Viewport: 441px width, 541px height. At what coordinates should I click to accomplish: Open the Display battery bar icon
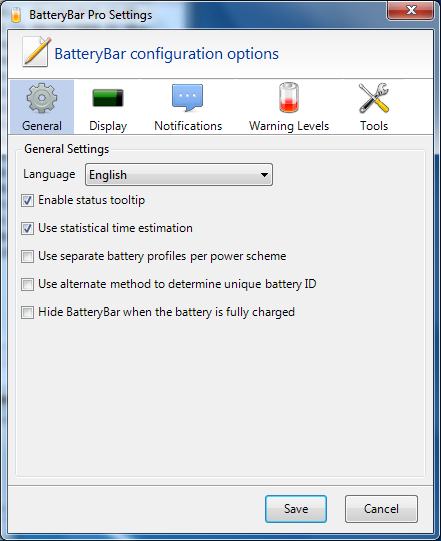pyautogui.click(x=108, y=98)
